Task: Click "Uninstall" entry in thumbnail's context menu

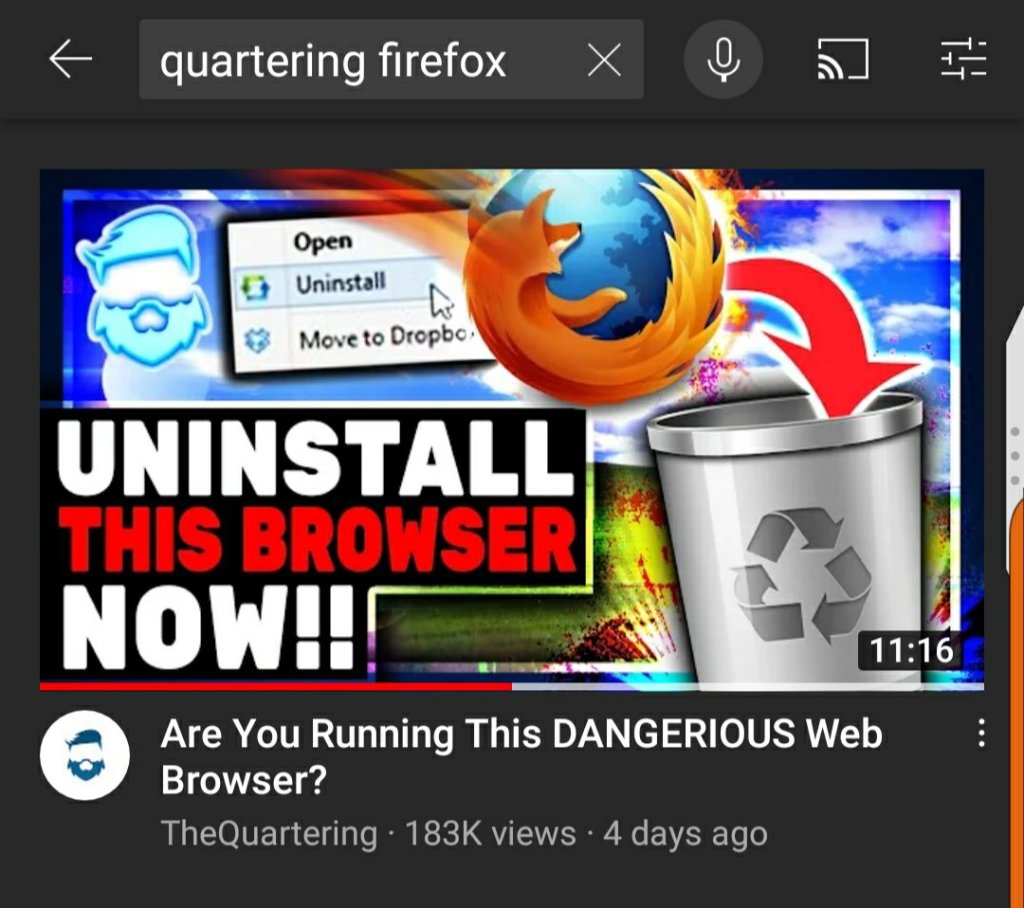Action: pyautogui.click(x=340, y=284)
